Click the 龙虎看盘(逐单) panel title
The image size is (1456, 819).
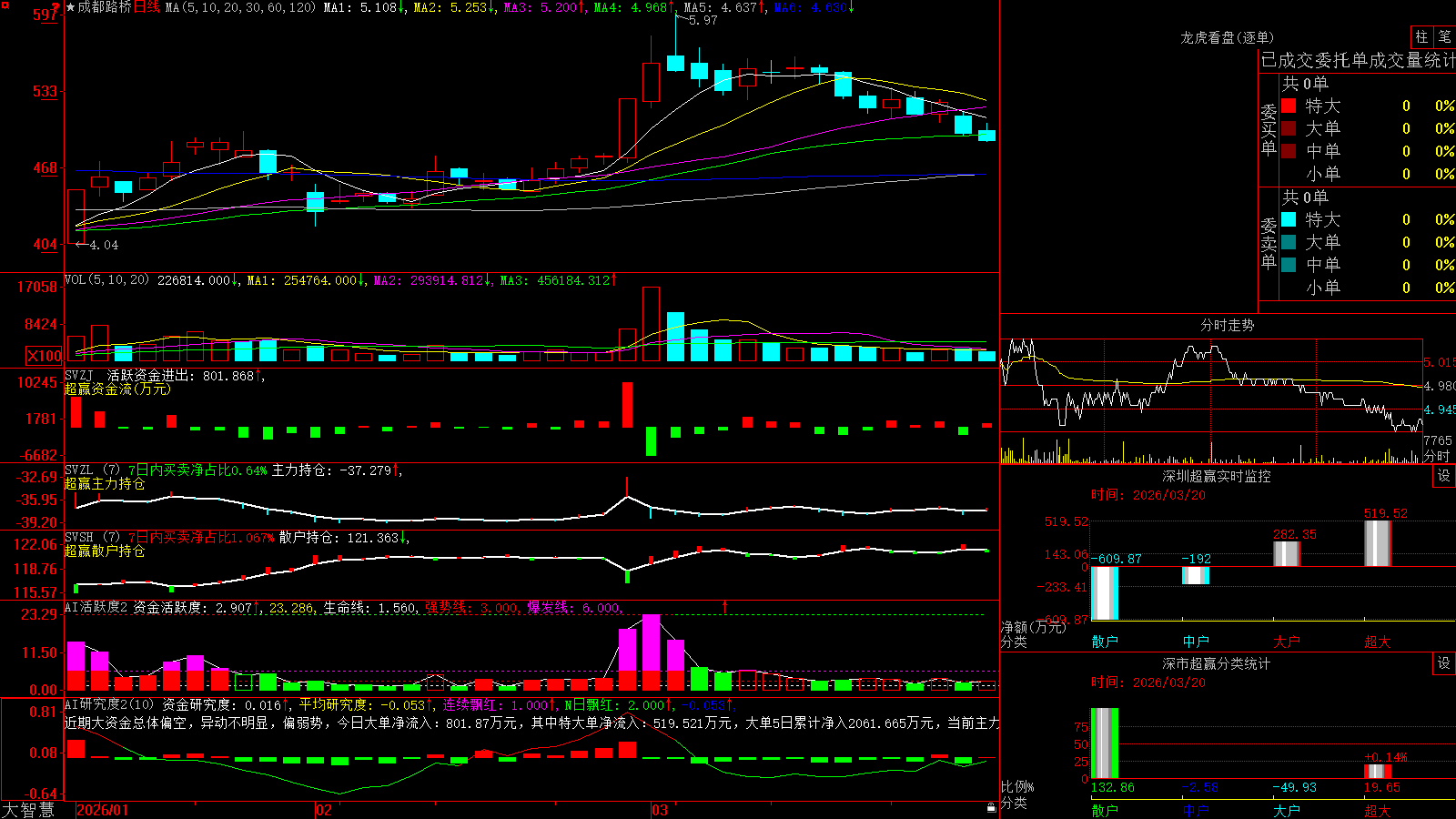[x=1227, y=37]
